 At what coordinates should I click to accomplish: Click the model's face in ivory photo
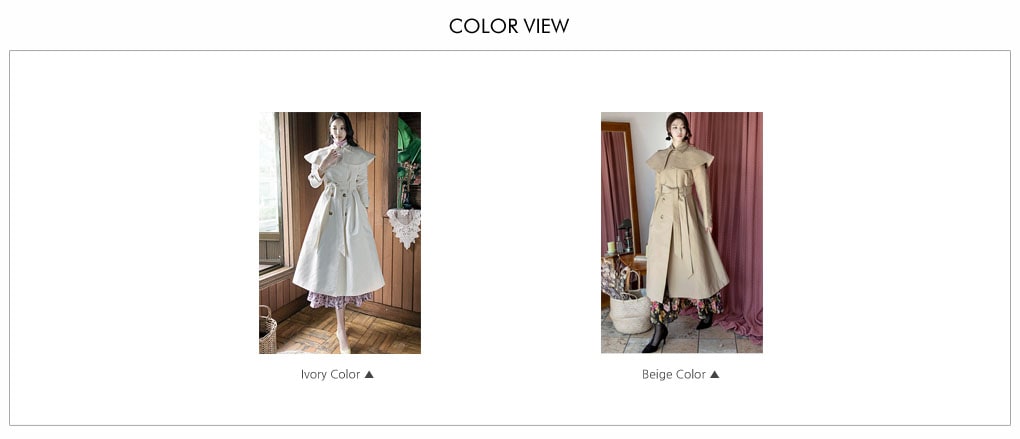pos(340,127)
